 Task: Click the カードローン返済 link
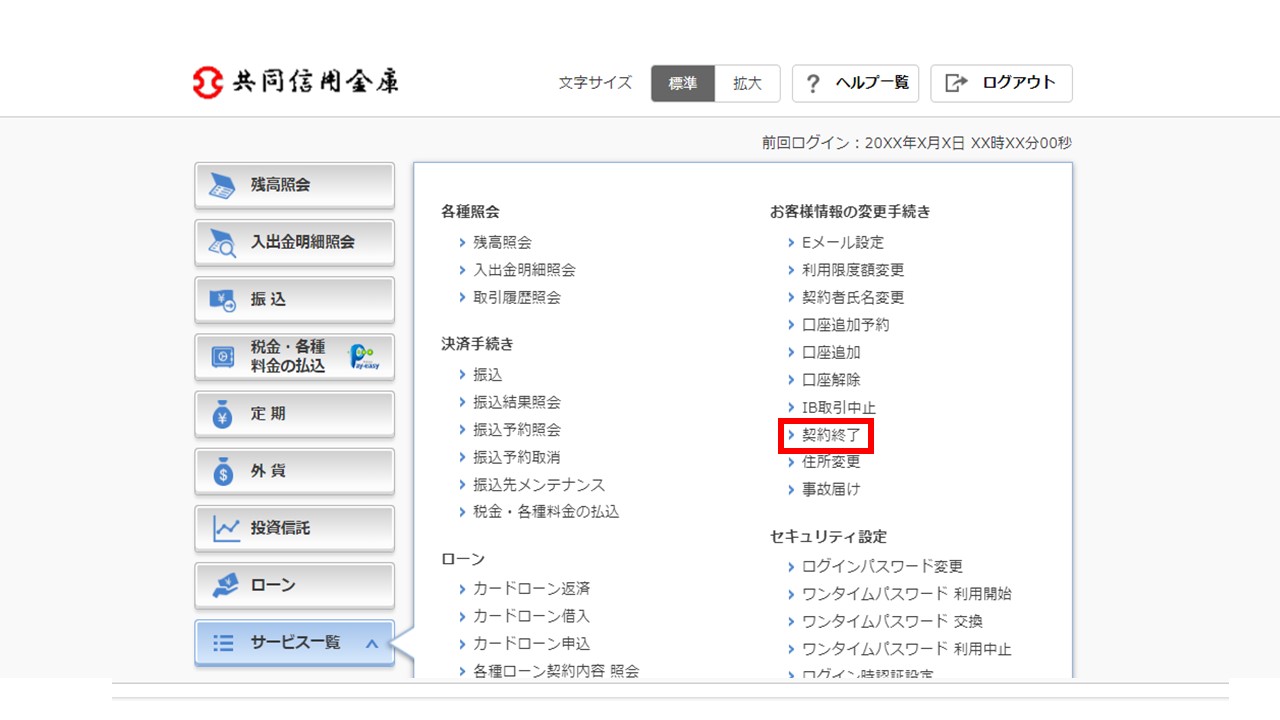coord(531,589)
